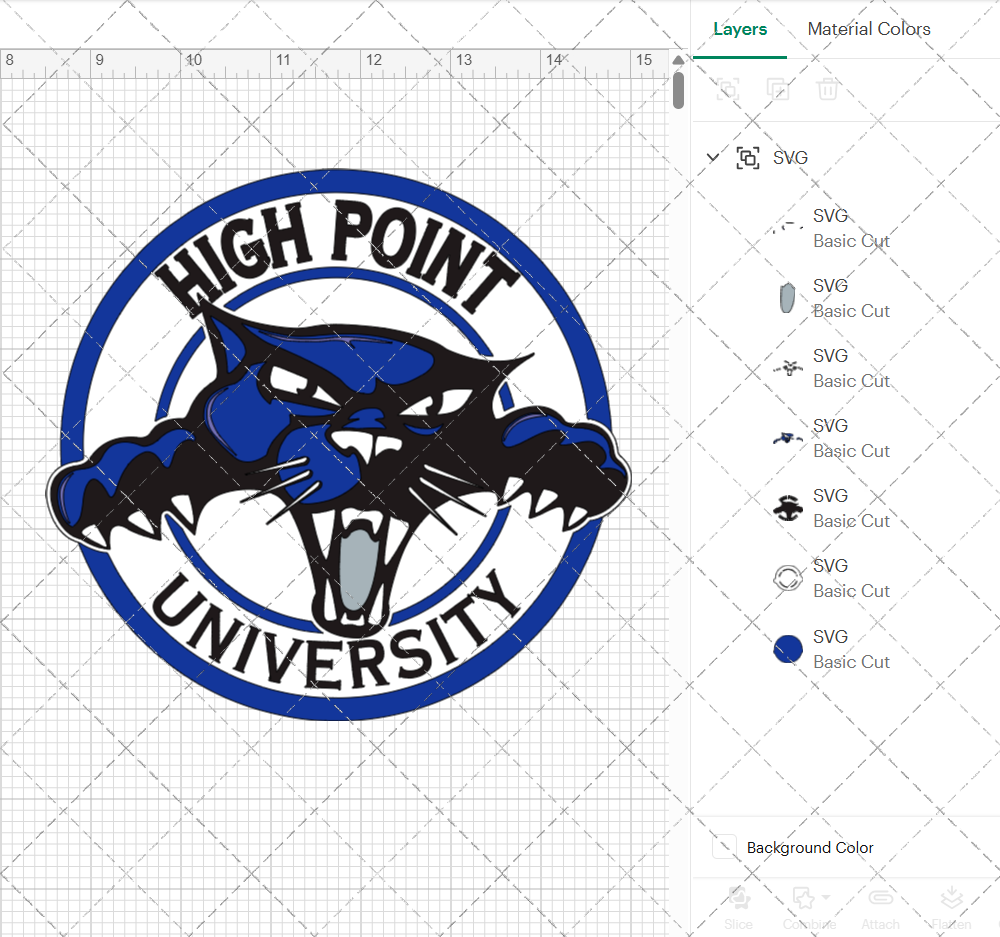This screenshot has width=1000, height=937.
Task: Select the small whiskers SVG layer thumbnail
Action: (x=788, y=368)
